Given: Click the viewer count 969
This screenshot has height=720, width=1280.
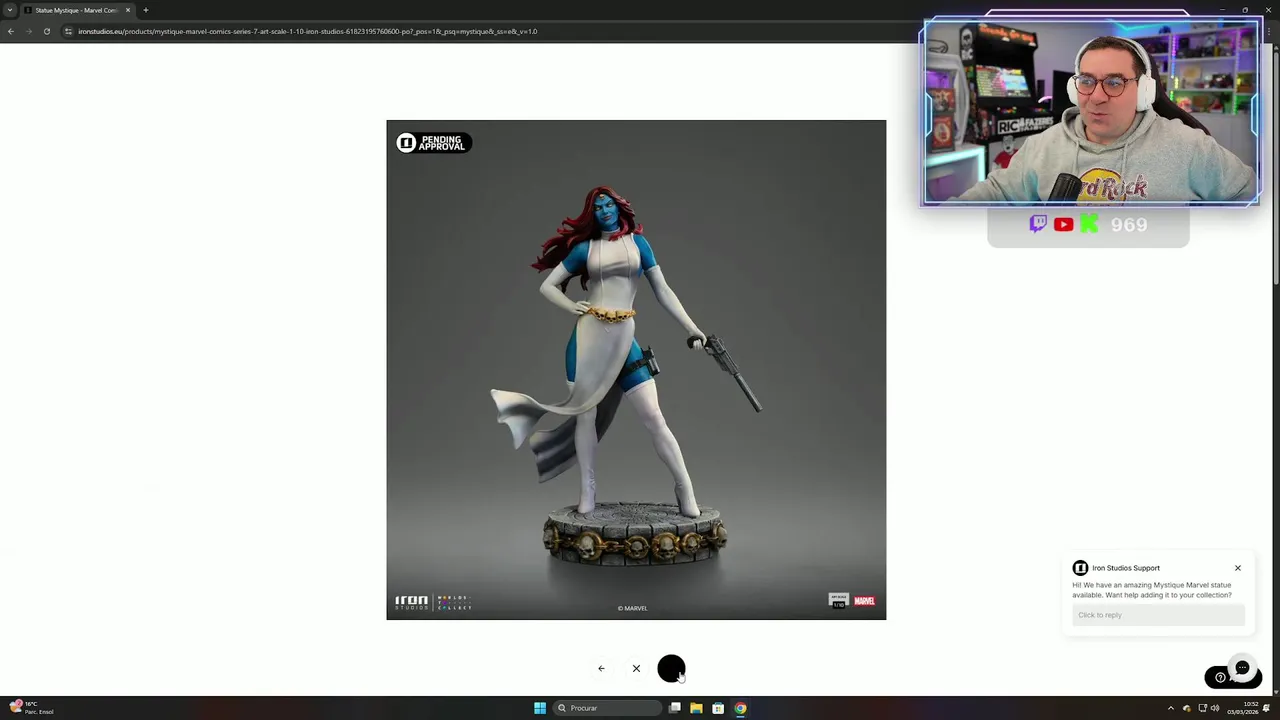Looking at the screenshot, I should pos(1129,225).
